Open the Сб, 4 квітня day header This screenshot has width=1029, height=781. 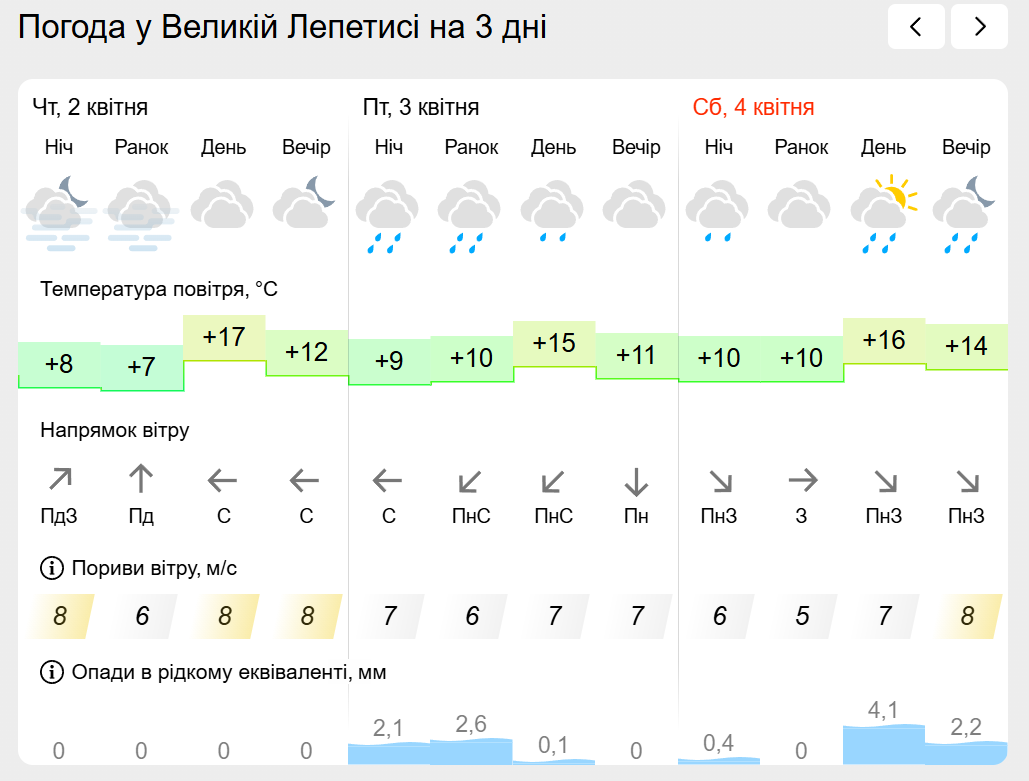coord(753,108)
